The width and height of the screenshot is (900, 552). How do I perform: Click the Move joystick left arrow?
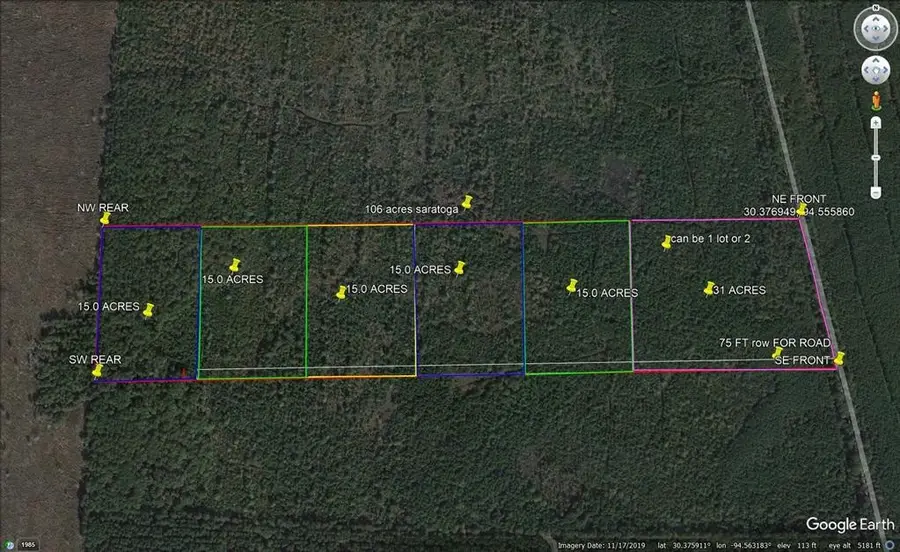[866, 70]
